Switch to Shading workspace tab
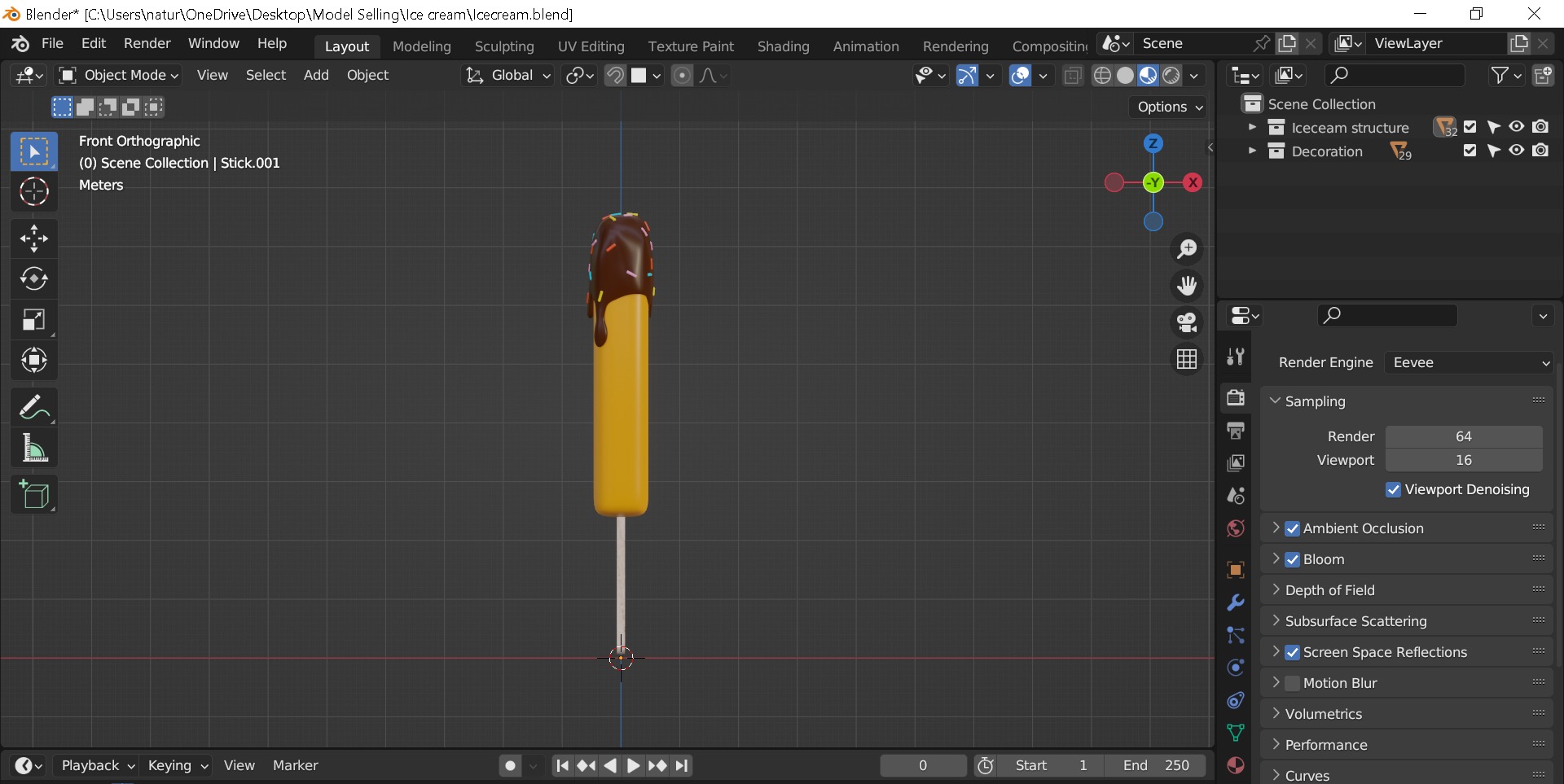The width and height of the screenshot is (1564, 784). click(x=783, y=46)
